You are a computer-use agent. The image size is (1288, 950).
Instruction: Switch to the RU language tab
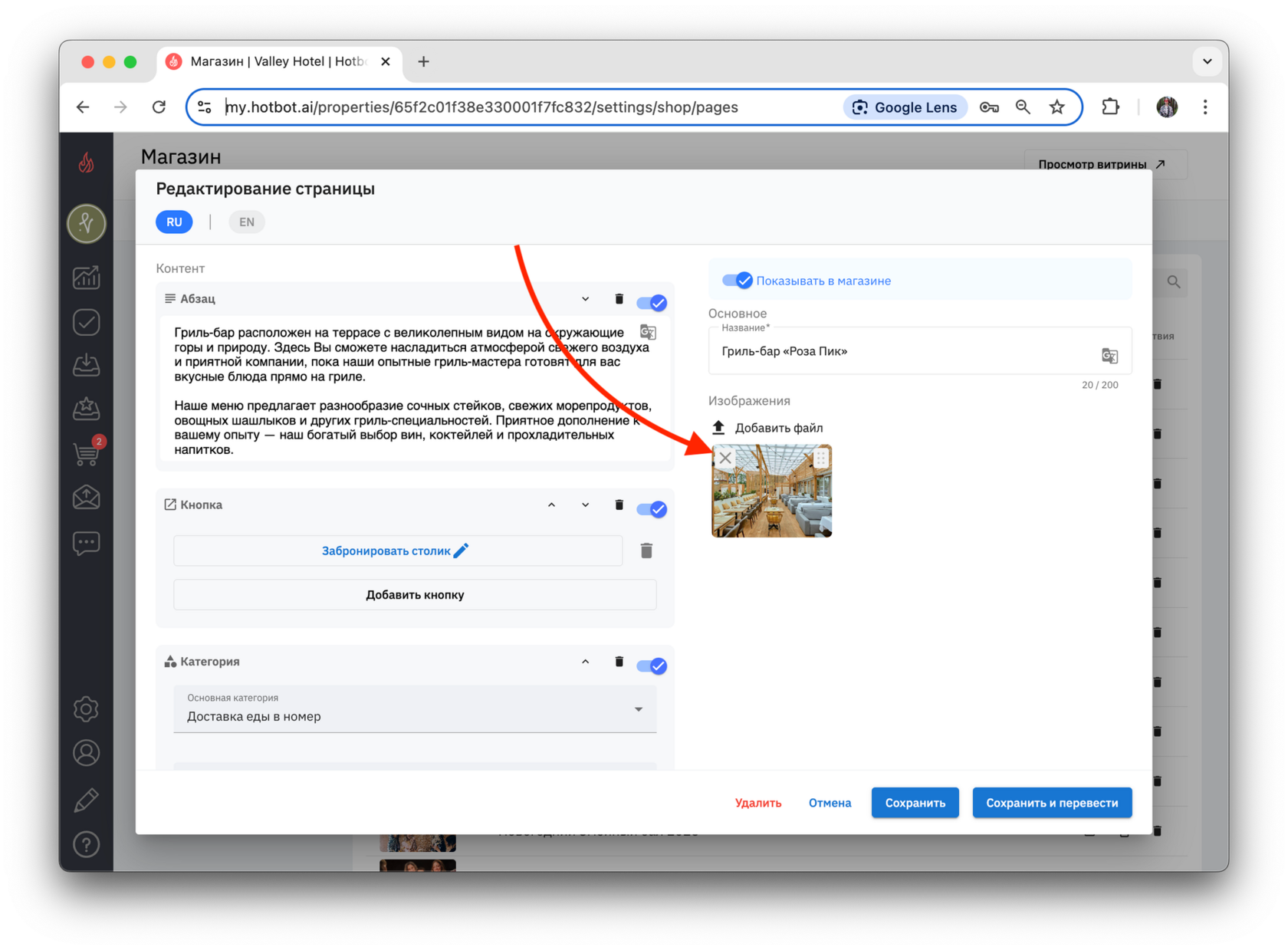[x=174, y=222]
